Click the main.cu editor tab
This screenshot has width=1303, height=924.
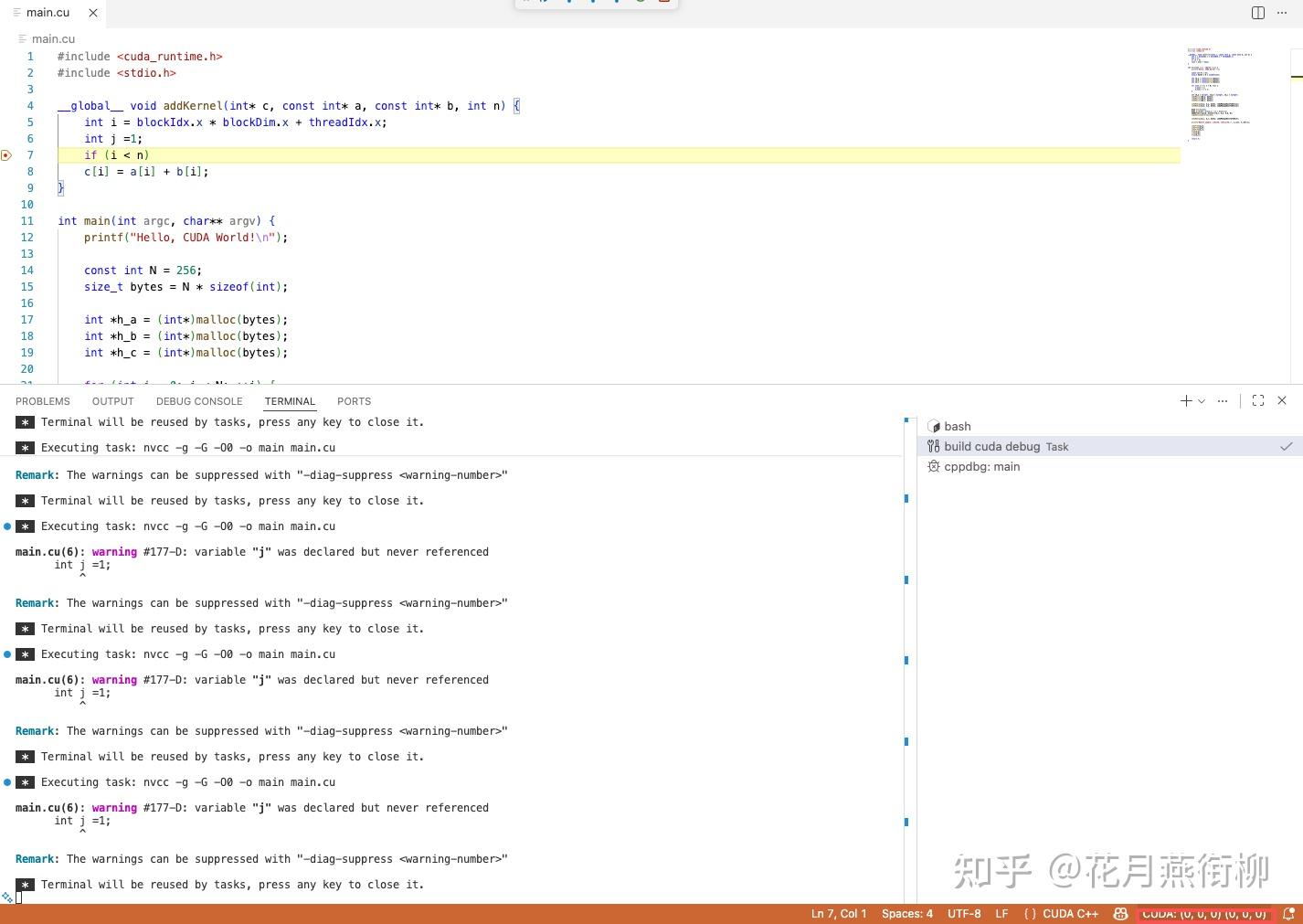(x=52, y=13)
